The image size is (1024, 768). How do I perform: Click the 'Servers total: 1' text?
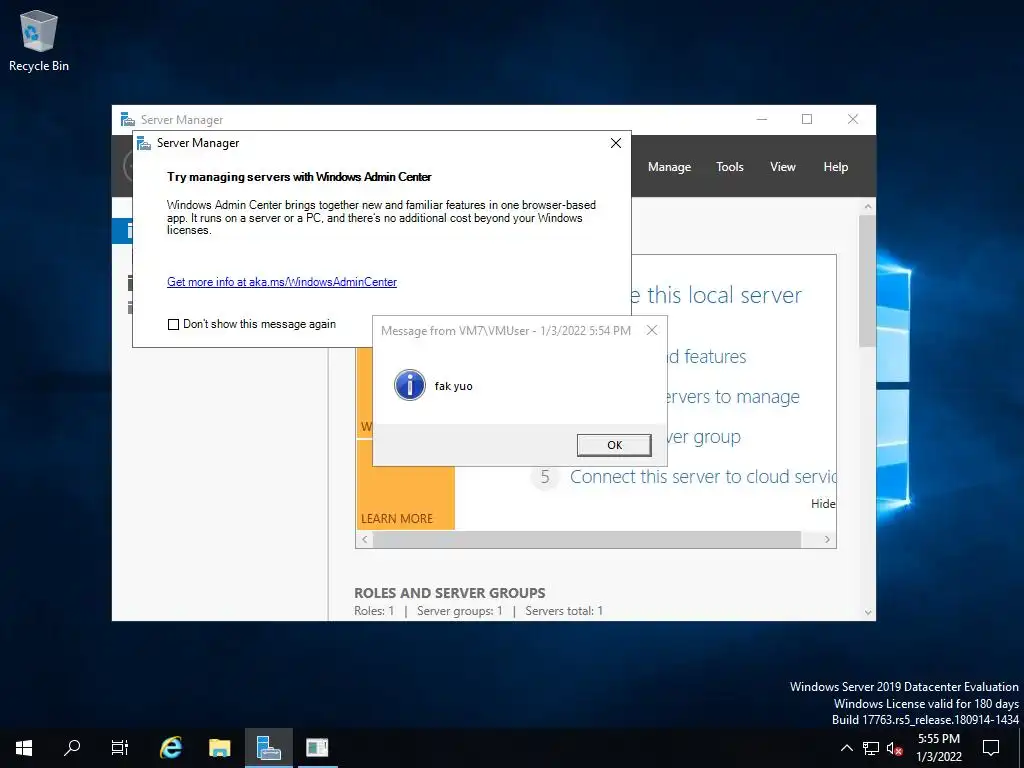point(564,611)
